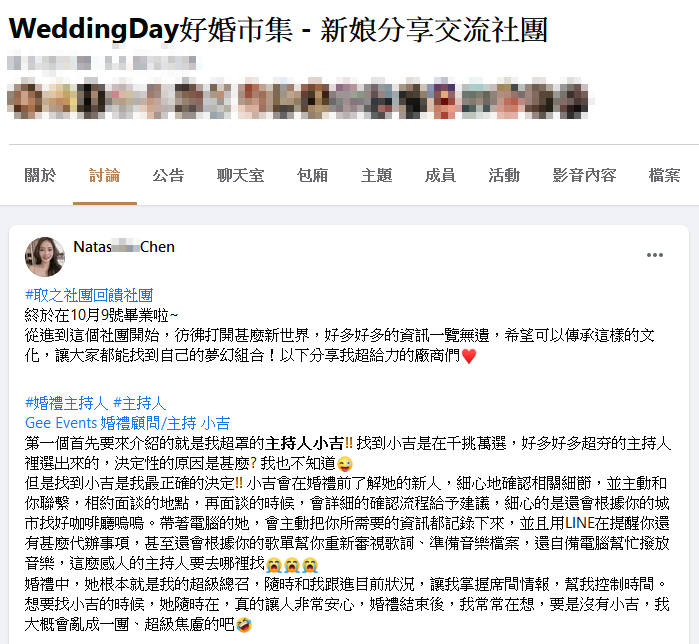Open the 包廂 tab

tap(312, 175)
